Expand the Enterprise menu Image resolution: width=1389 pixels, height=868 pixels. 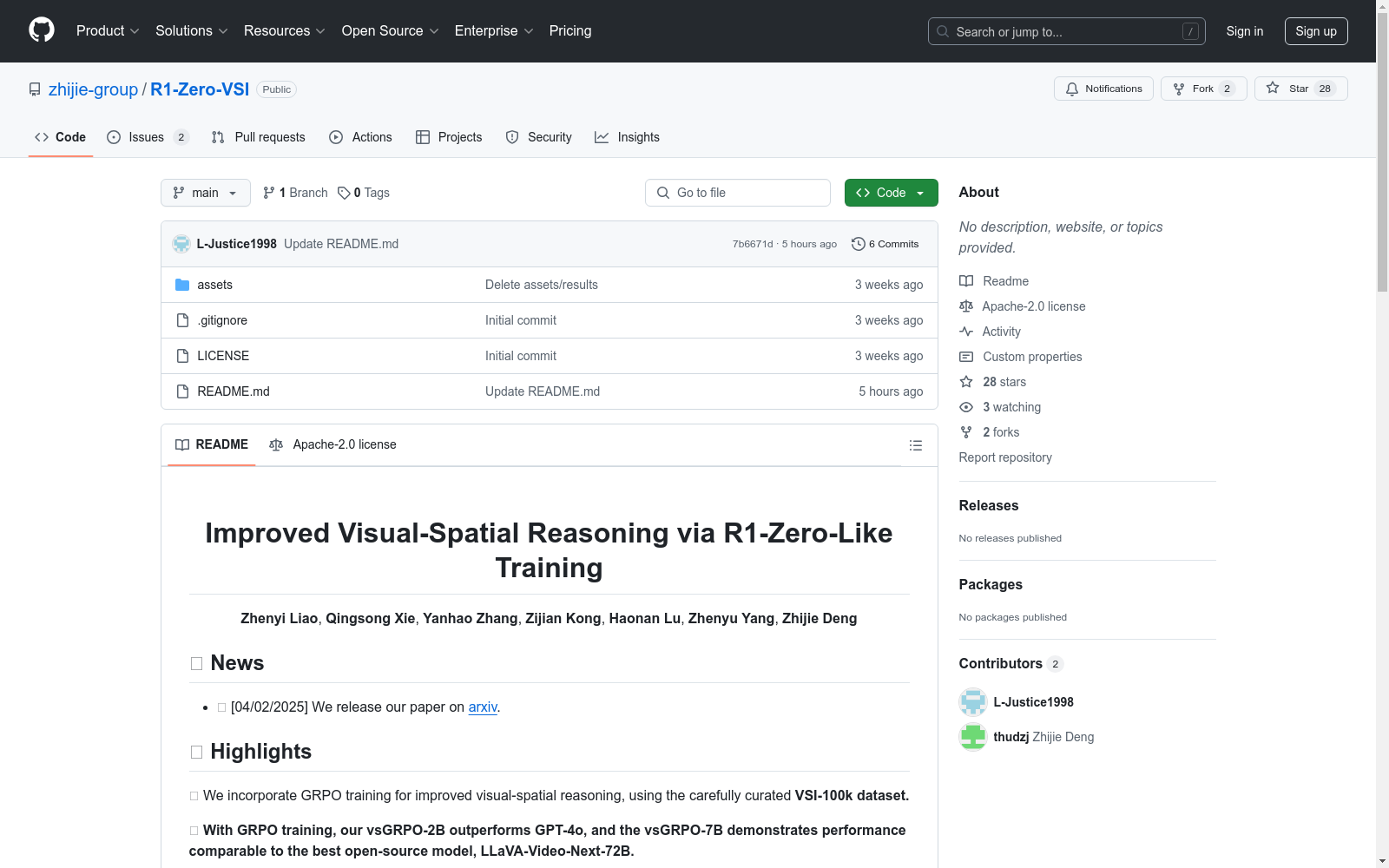coord(494,31)
